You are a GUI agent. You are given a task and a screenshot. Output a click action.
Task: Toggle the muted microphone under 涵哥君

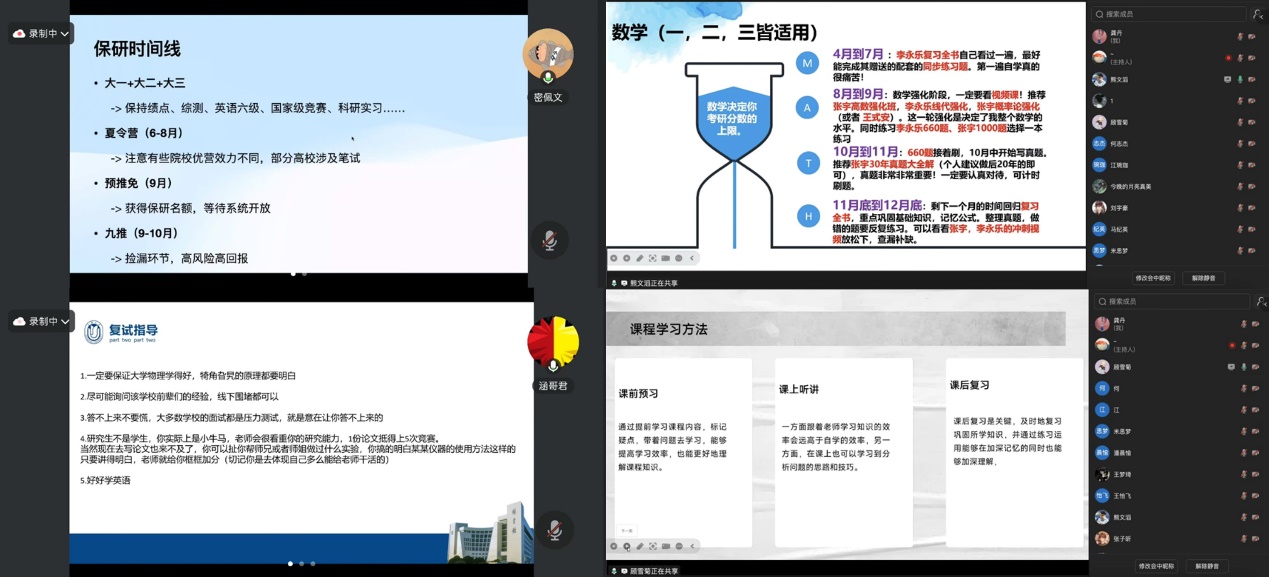(x=549, y=529)
